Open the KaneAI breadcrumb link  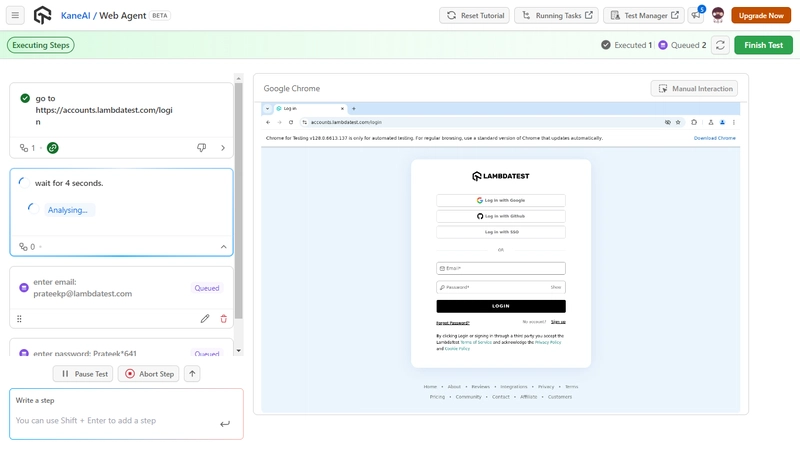(x=76, y=15)
